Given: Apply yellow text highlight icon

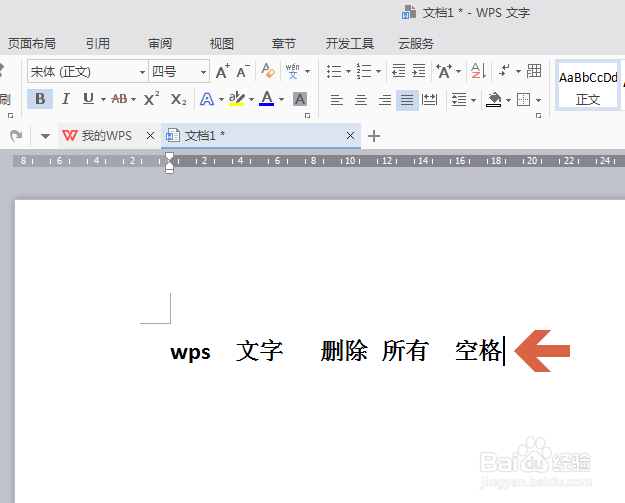Looking at the screenshot, I should pos(236,99).
